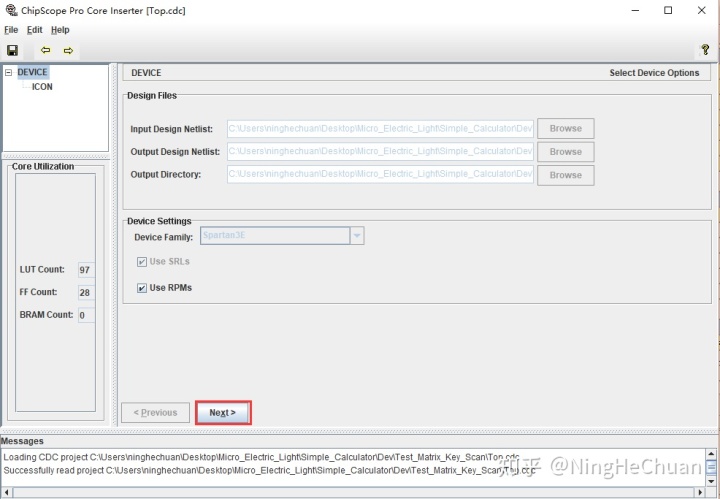Click the left arrow back toolbar icon

(x=45, y=50)
